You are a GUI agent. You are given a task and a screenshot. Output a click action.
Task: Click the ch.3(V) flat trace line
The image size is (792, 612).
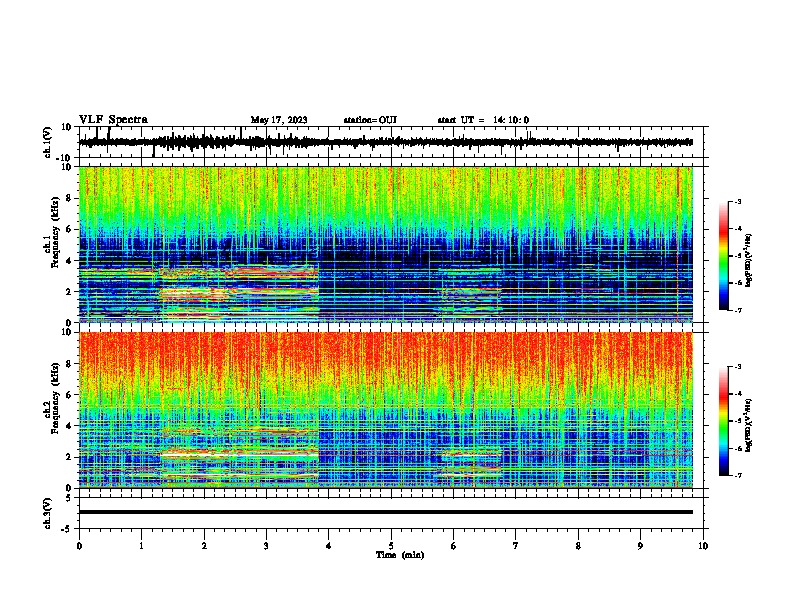(386, 512)
